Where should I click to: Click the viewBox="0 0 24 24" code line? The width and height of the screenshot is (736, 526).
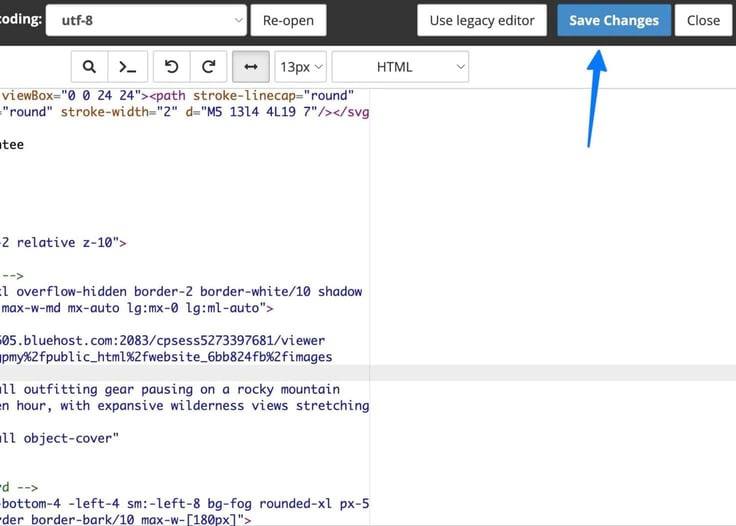click(177, 96)
